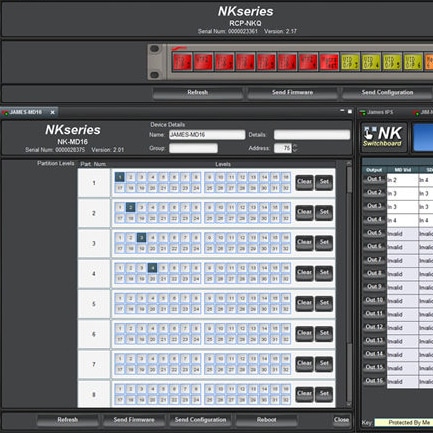
Task: Click the Group input field
Action: 193,148
